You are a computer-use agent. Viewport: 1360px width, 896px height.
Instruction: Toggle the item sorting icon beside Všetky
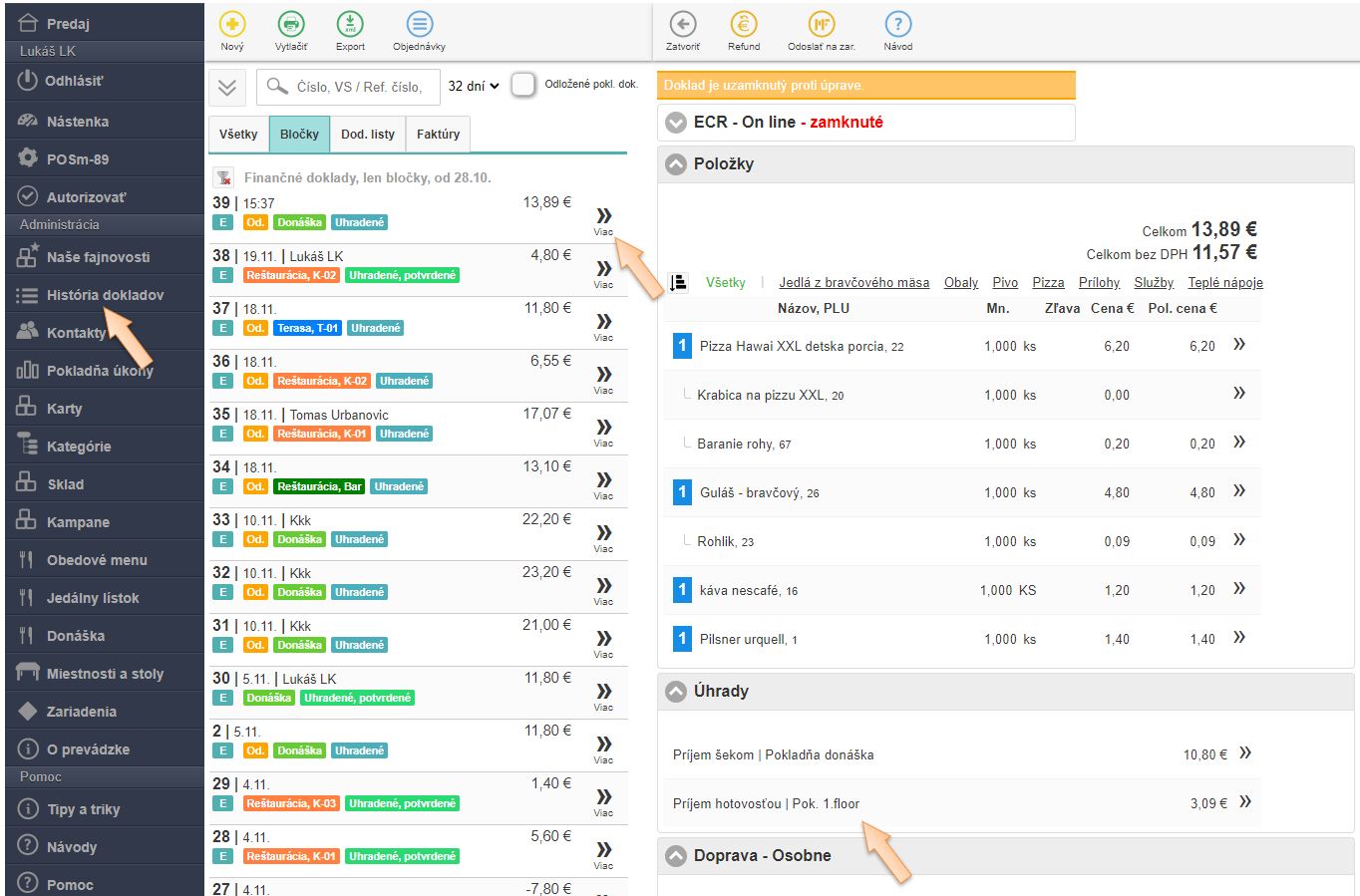coord(678,283)
